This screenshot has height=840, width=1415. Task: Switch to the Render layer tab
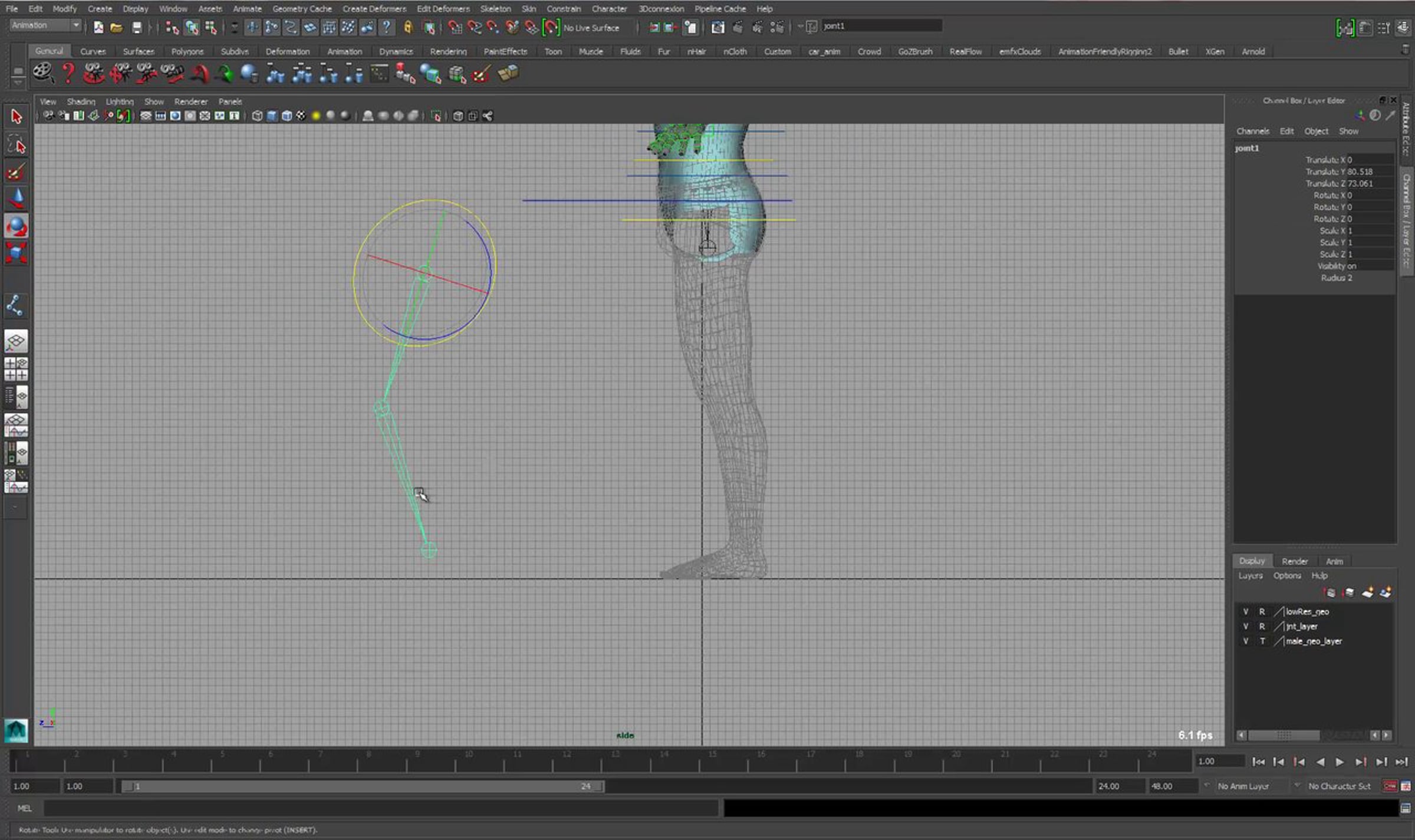1294,561
